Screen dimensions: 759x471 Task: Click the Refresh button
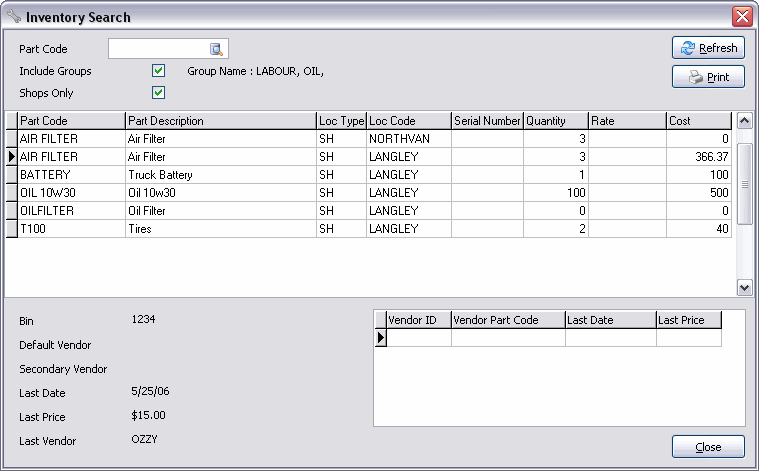click(x=708, y=48)
